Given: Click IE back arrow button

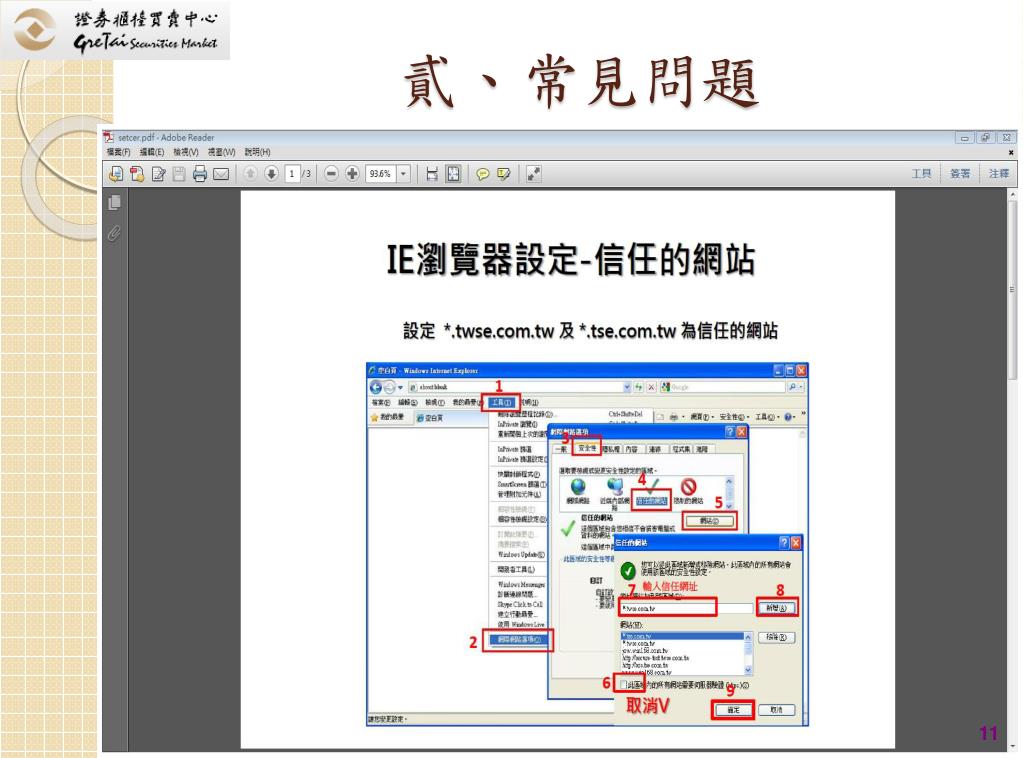Looking at the screenshot, I should (376, 387).
